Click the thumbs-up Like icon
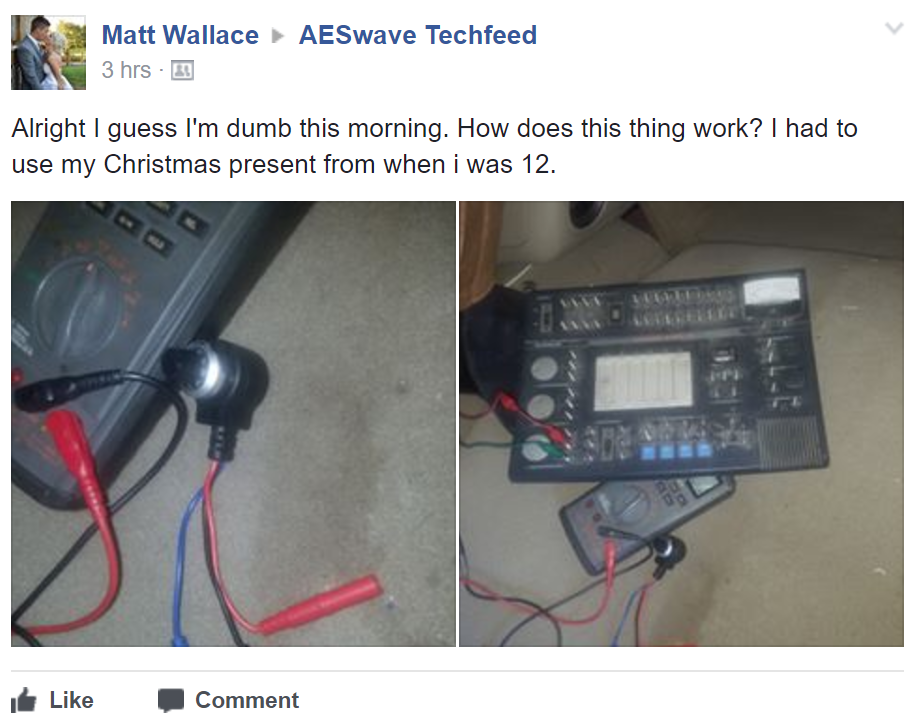Image resolution: width=915 pixels, height=724 pixels. pos(24,699)
